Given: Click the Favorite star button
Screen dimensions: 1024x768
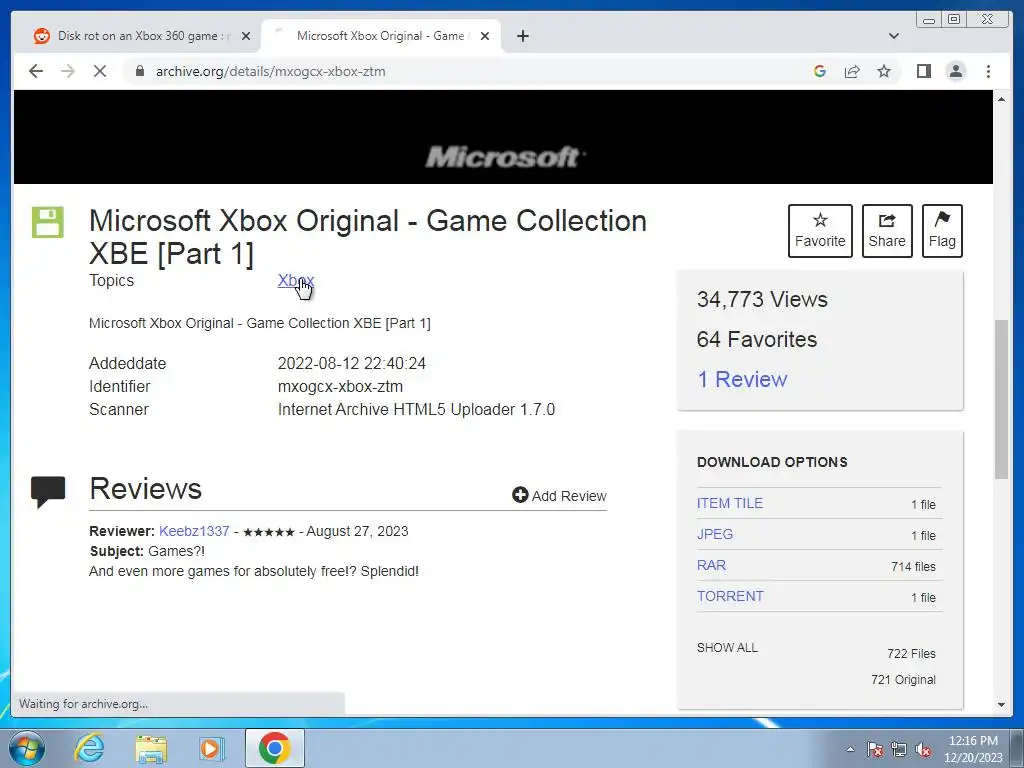Looking at the screenshot, I should [820, 231].
